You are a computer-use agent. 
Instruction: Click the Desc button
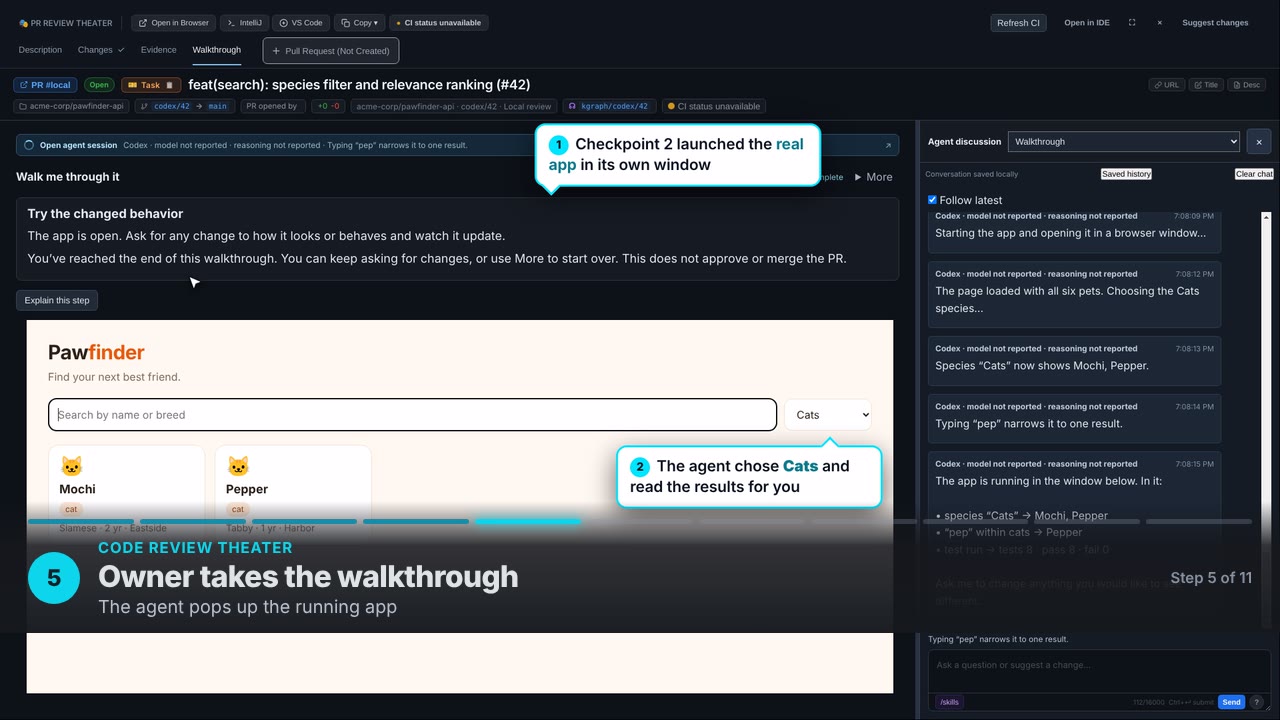1246,85
